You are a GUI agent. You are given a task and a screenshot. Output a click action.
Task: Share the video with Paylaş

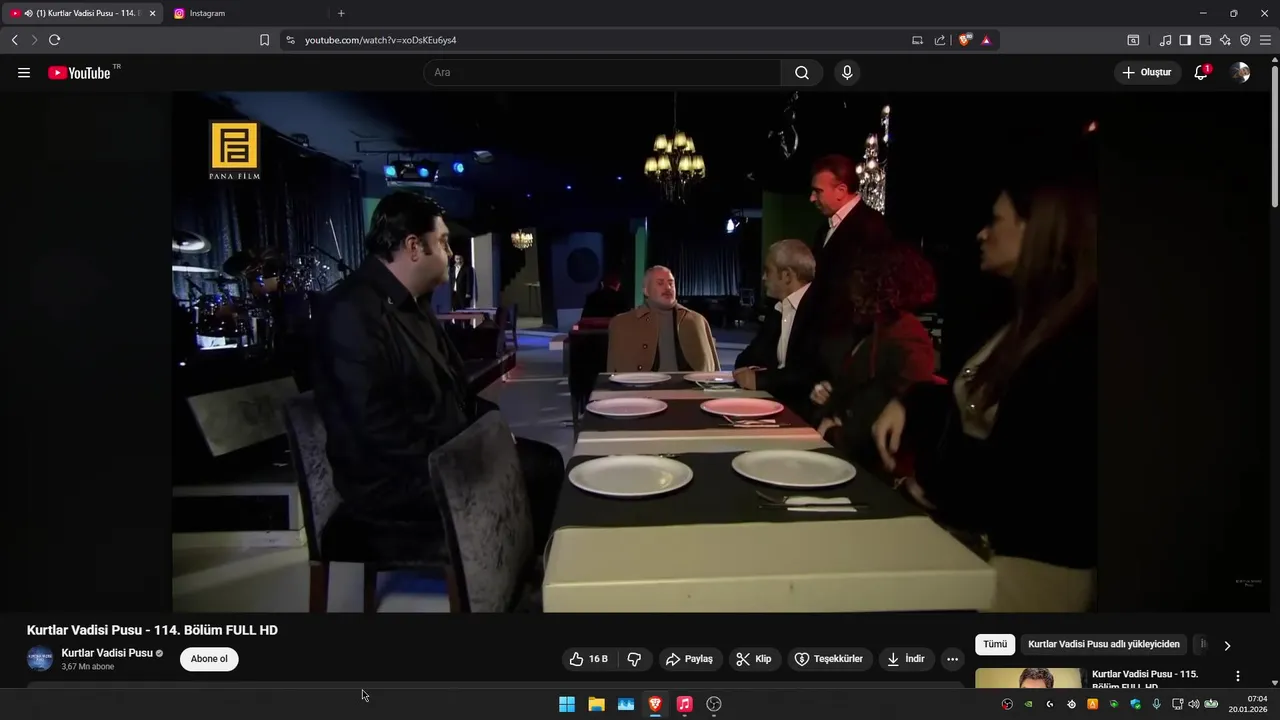[x=689, y=659]
